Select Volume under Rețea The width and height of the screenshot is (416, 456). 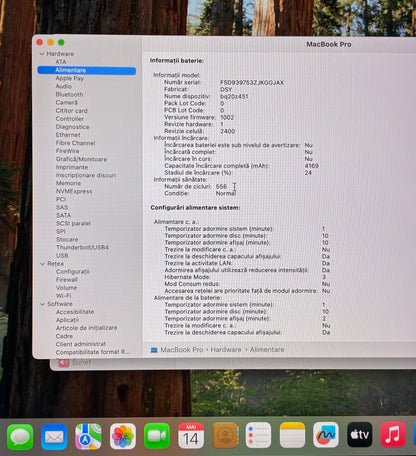[x=66, y=288]
